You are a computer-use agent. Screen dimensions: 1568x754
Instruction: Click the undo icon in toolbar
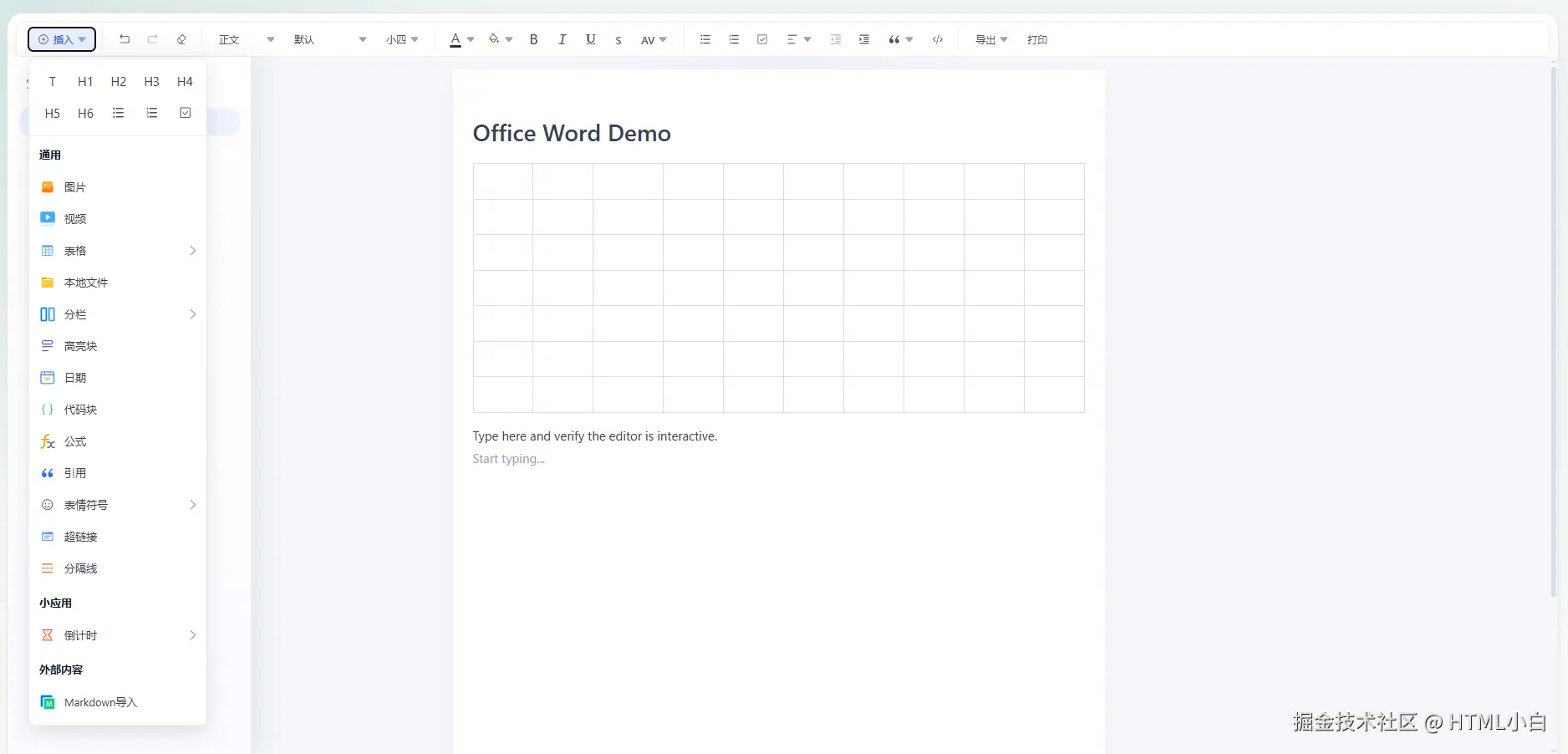click(x=125, y=39)
